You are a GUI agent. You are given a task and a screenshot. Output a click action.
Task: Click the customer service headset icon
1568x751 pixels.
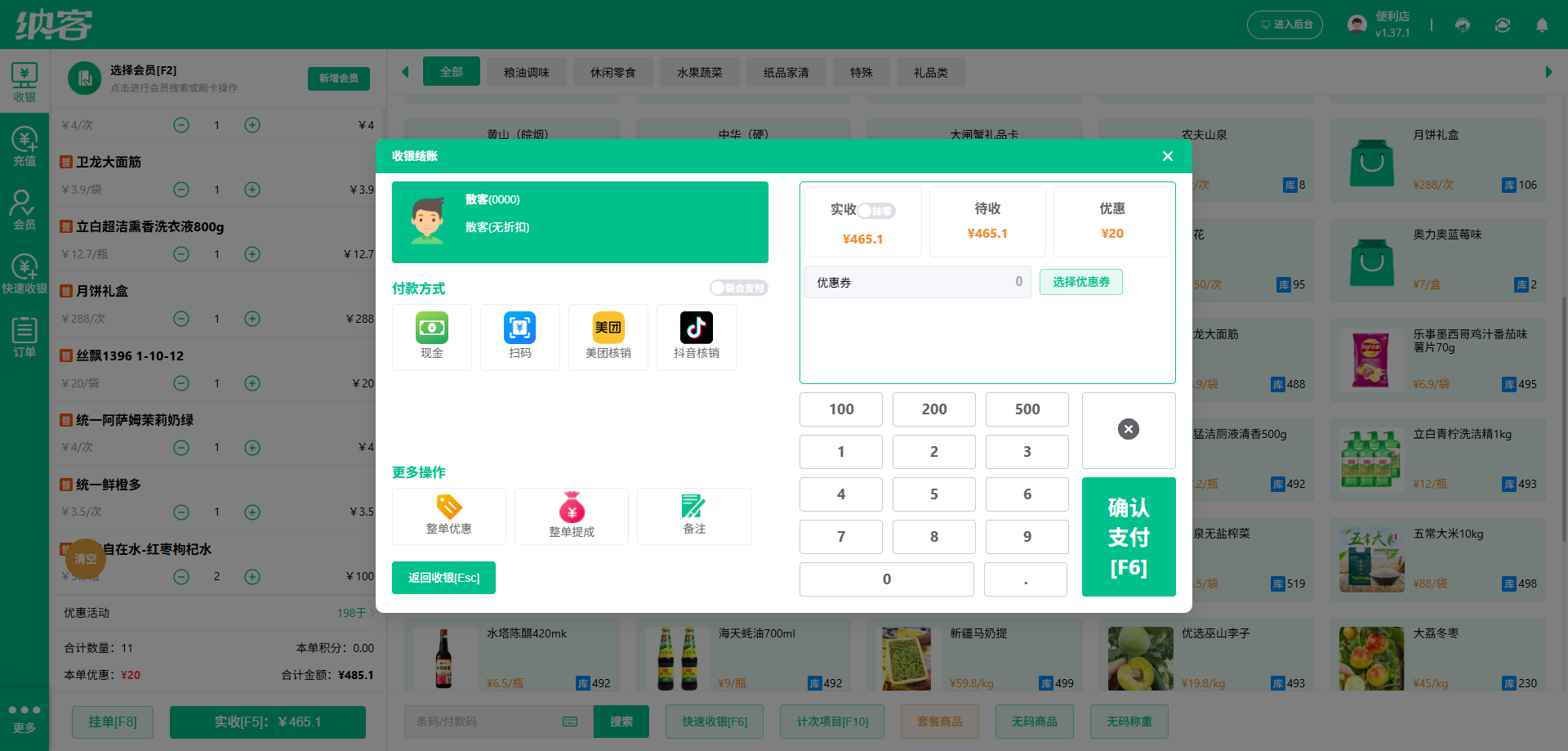coord(1462,25)
